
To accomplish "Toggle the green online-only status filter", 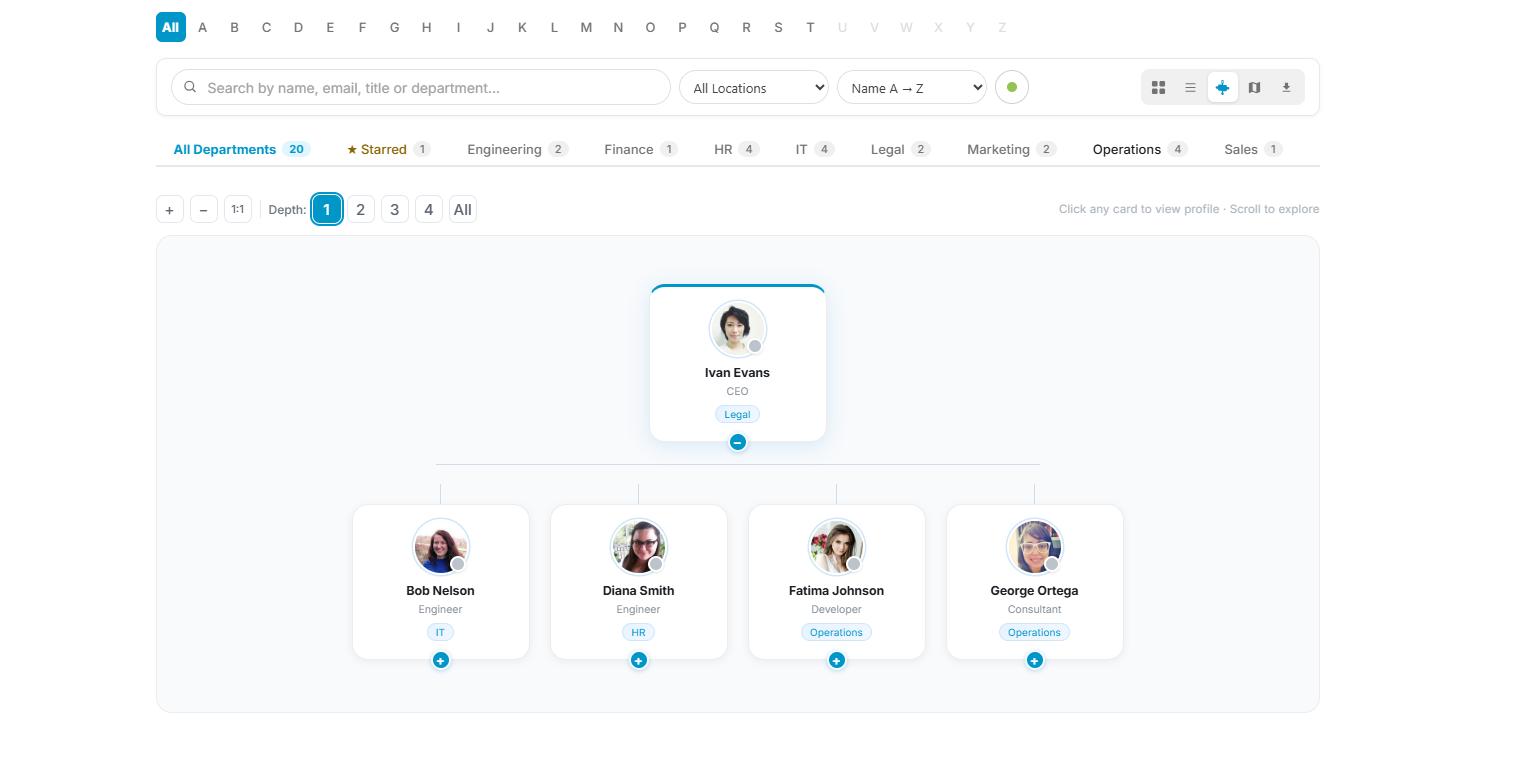I will click(x=1012, y=88).
